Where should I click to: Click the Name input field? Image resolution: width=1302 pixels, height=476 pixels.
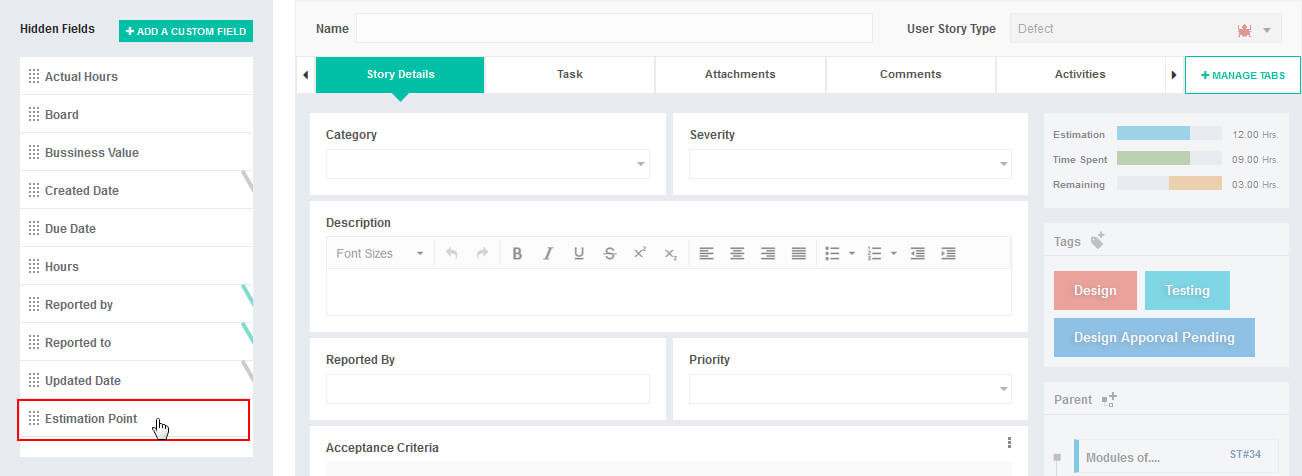[614, 29]
